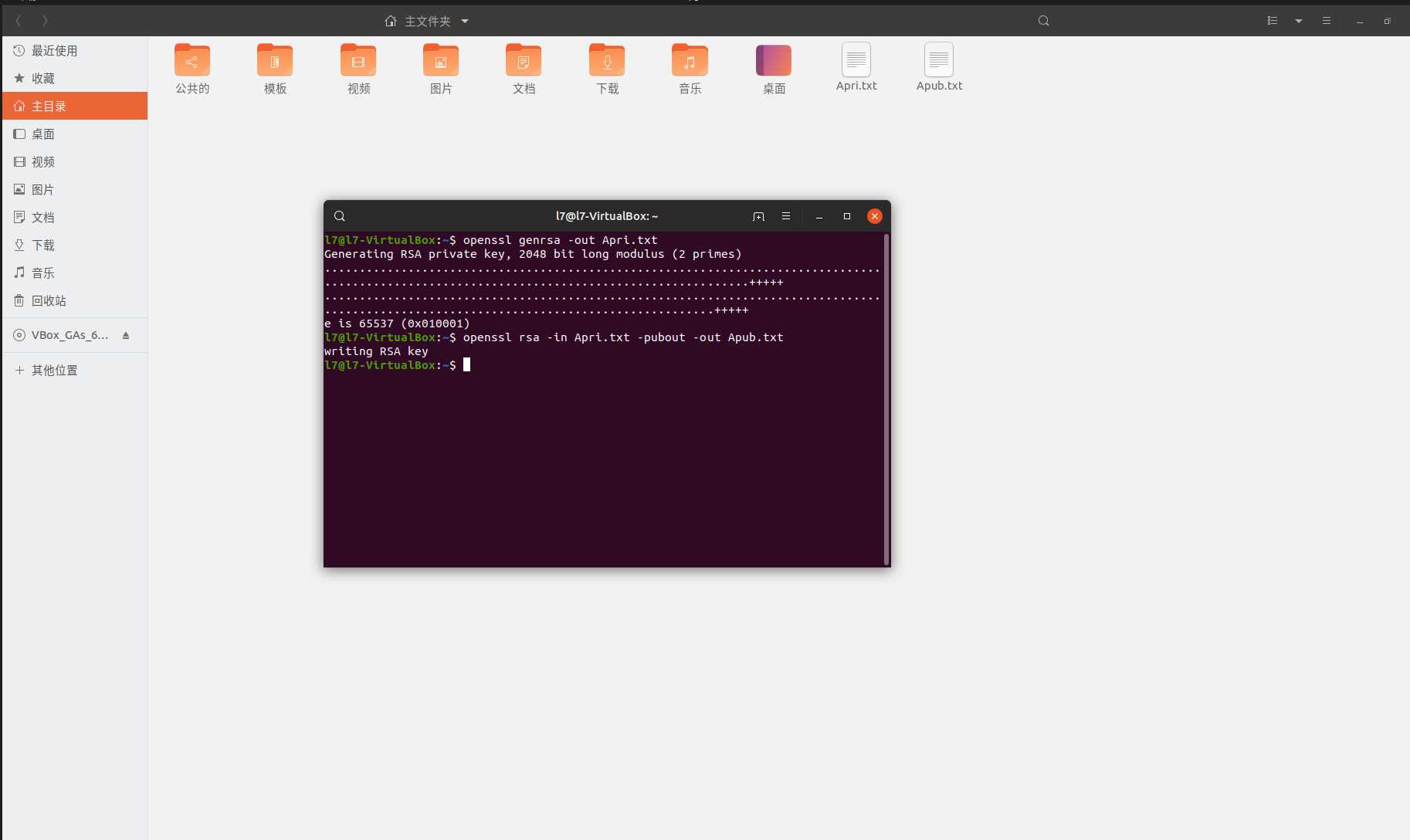Restore the file manager window
The image size is (1410, 840).
(1388, 21)
